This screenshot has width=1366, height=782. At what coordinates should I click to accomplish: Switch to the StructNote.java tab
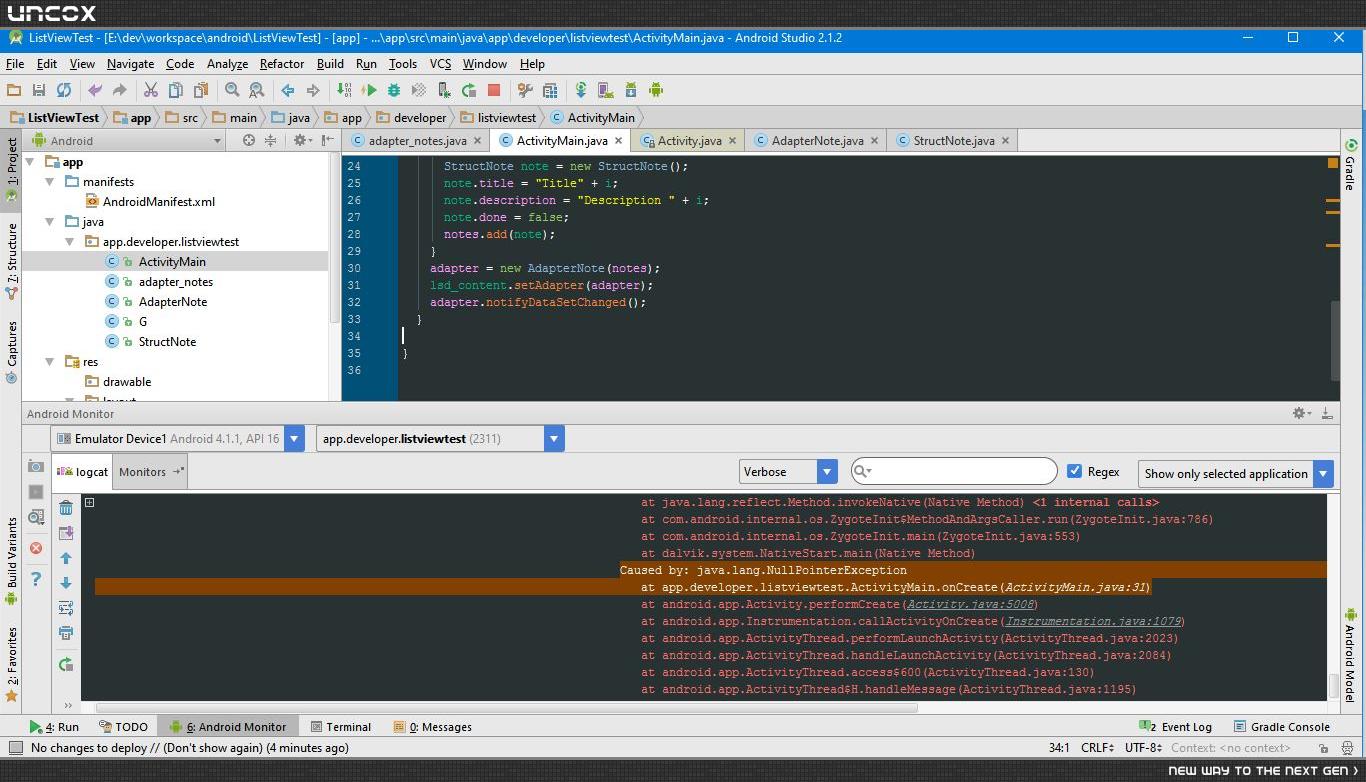click(953, 141)
